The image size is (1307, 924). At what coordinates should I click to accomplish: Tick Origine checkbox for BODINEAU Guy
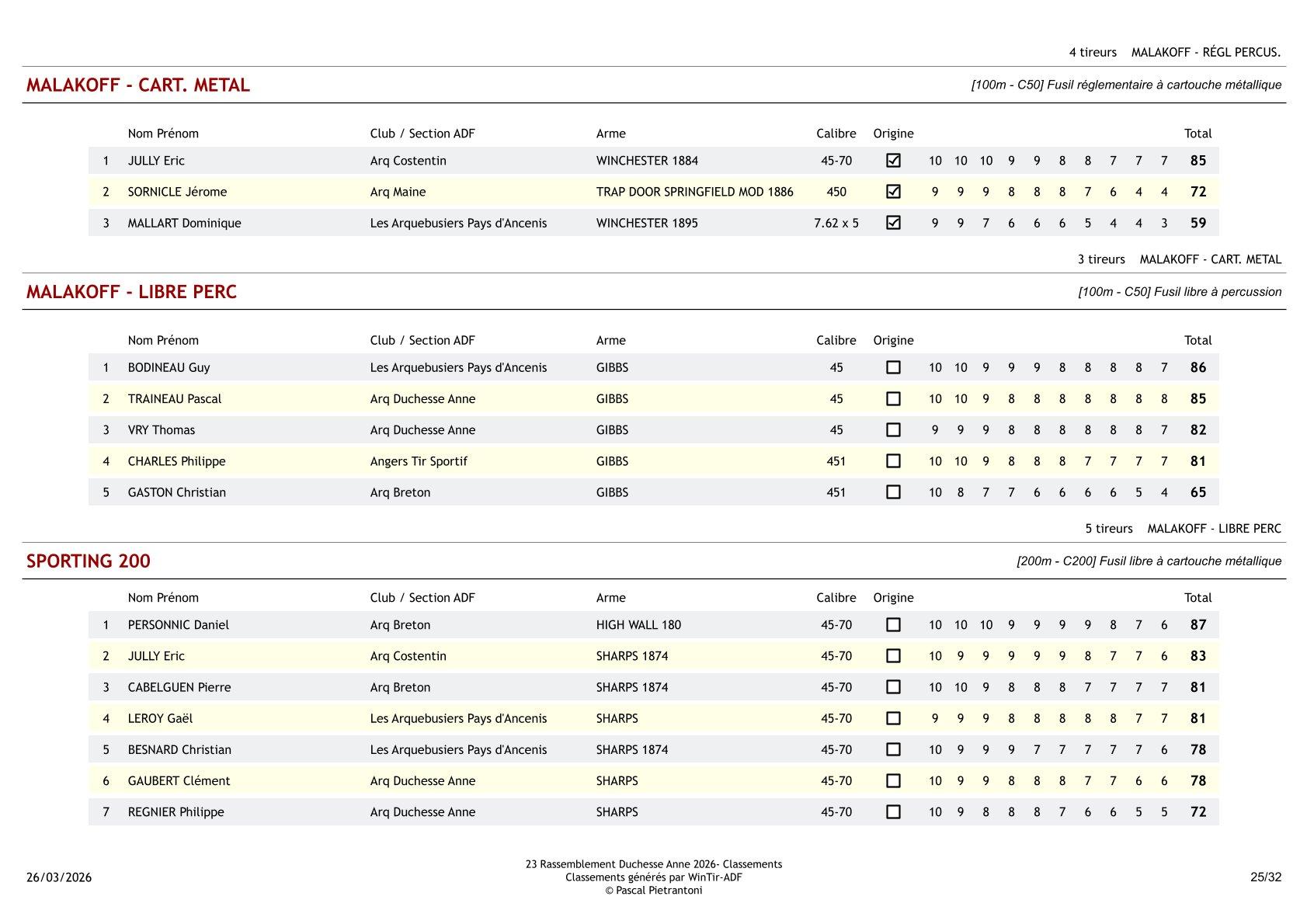click(893, 367)
